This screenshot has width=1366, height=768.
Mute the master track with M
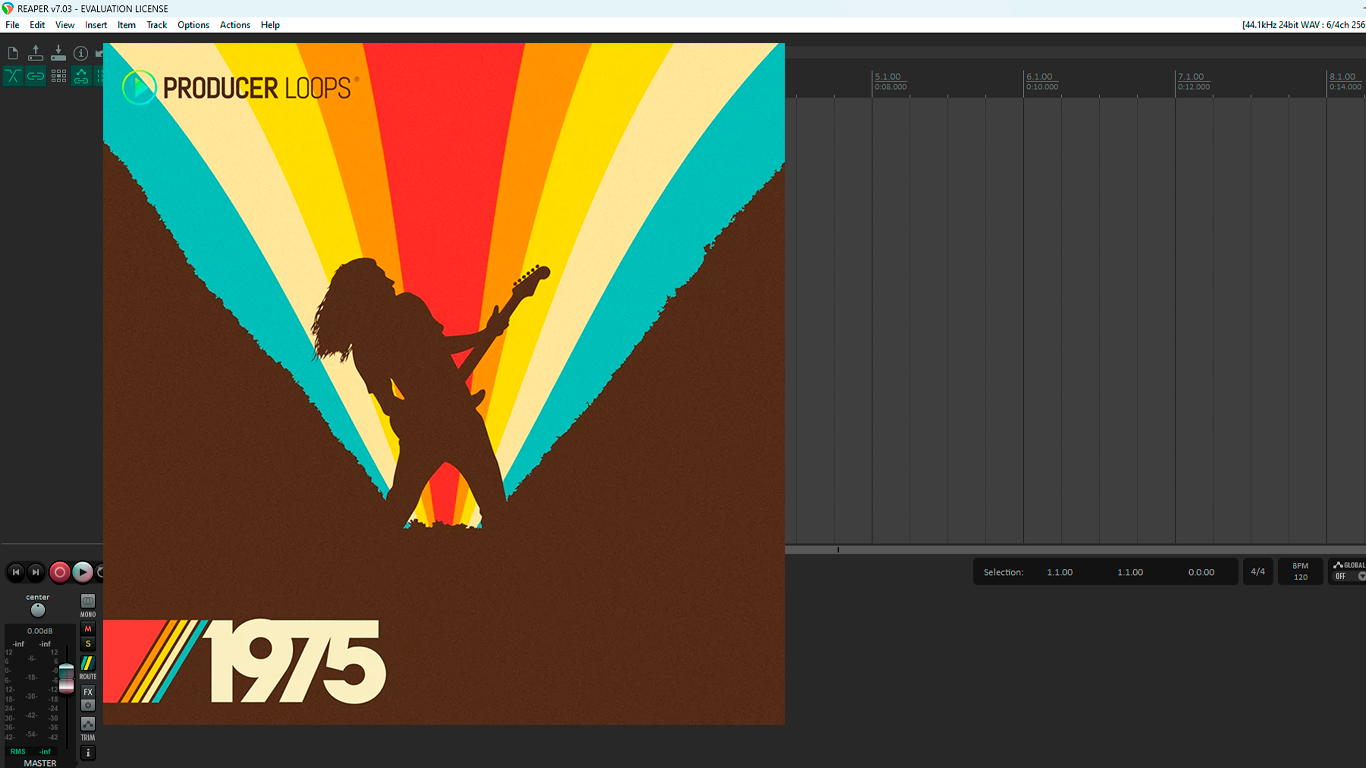[88, 629]
